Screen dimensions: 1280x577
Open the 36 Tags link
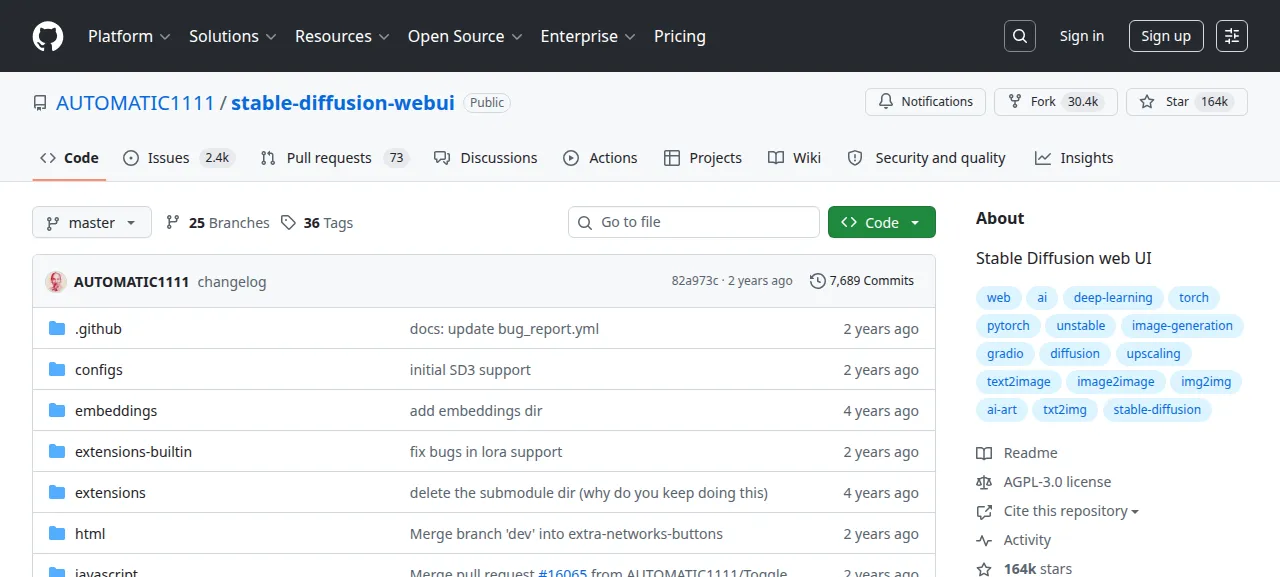pos(317,223)
